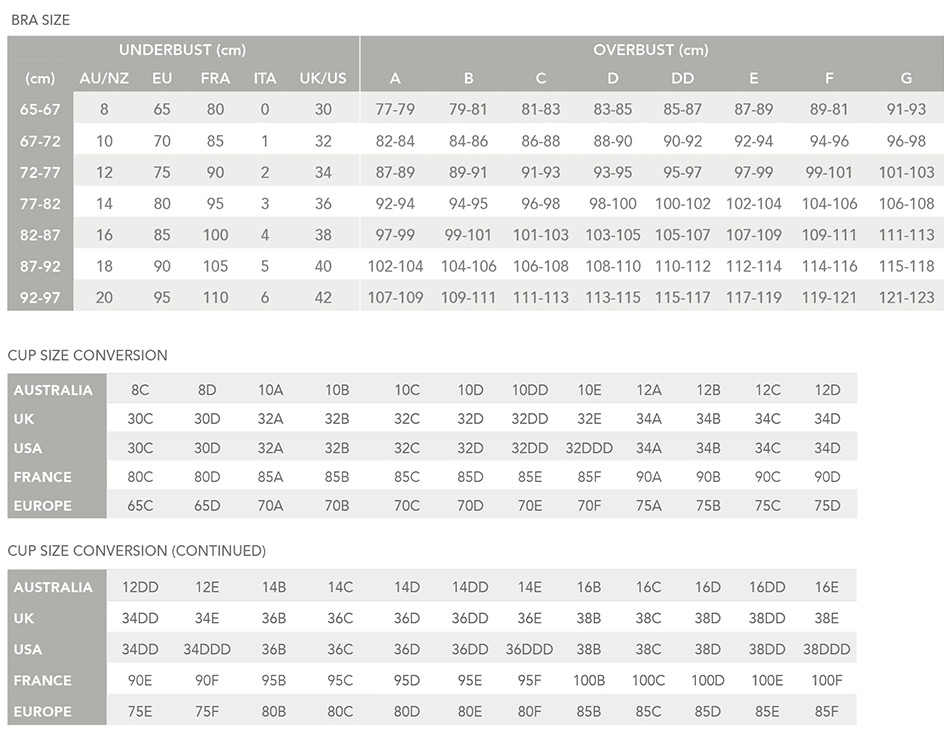Click the FRANCE row label in first conversion table
This screenshot has width=944, height=755.
click(43, 477)
